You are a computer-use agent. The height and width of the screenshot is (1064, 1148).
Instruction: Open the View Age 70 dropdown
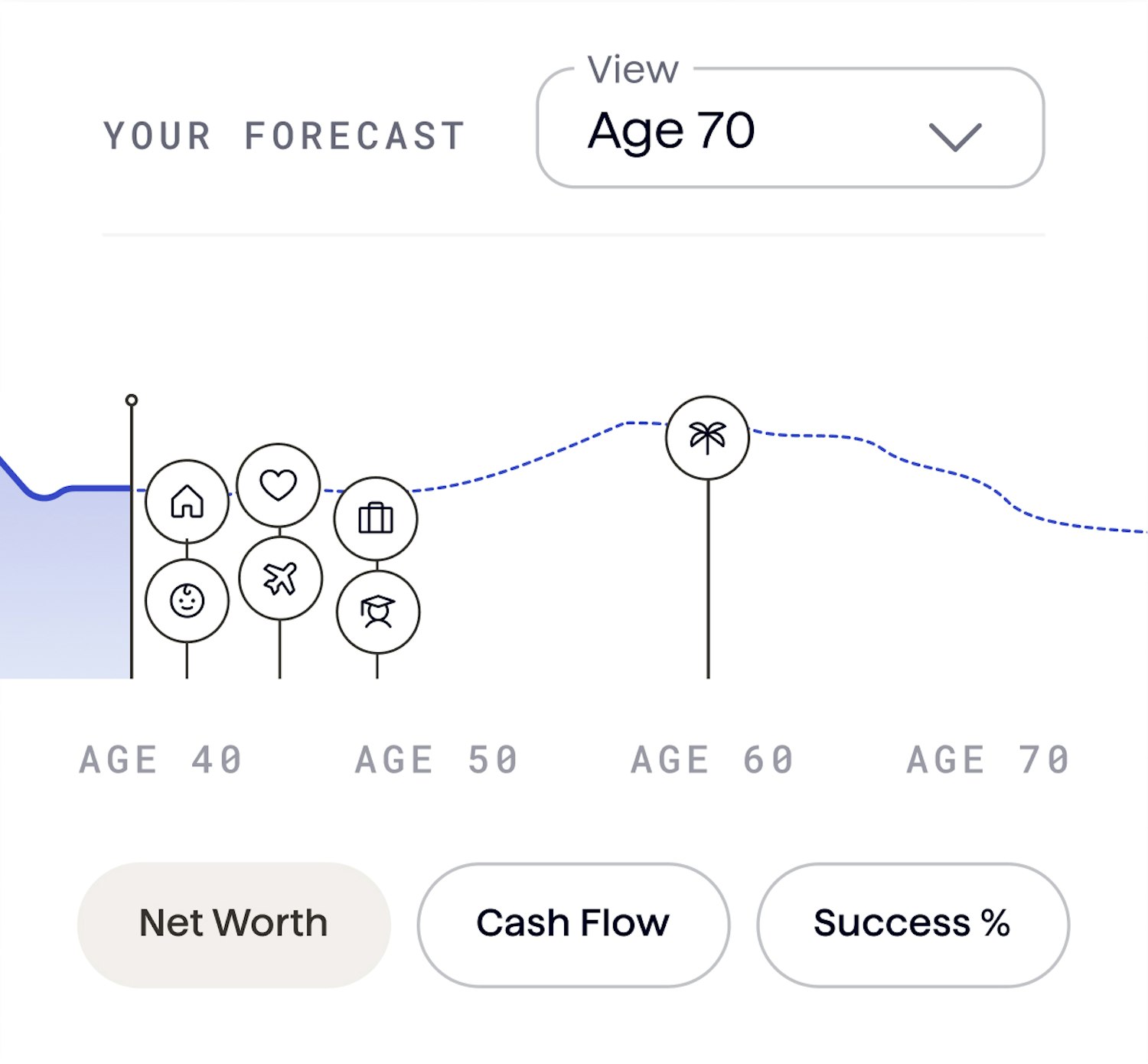pyautogui.click(x=791, y=128)
